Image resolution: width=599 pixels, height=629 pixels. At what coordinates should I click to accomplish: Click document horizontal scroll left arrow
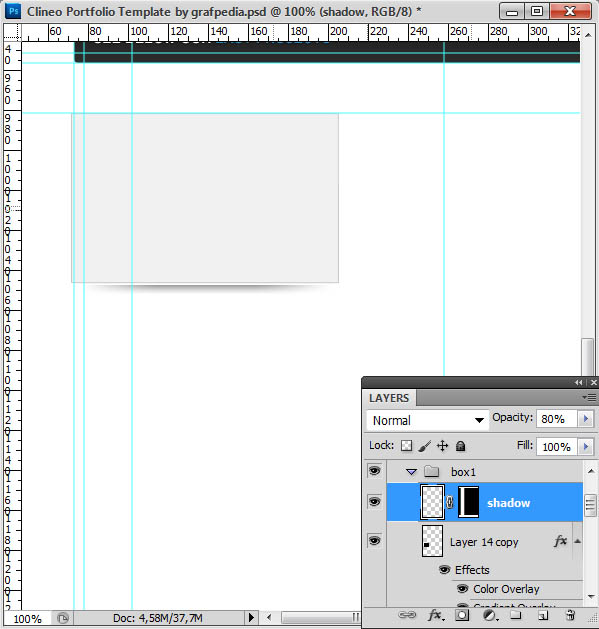click(x=268, y=618)
